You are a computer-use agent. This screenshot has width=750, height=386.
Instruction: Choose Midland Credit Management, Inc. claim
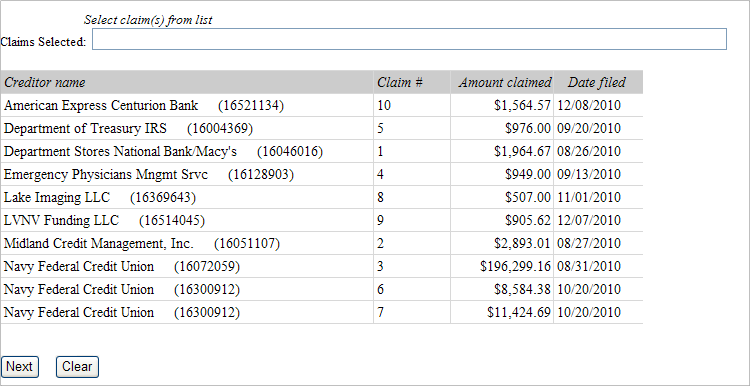coord(321,243)
